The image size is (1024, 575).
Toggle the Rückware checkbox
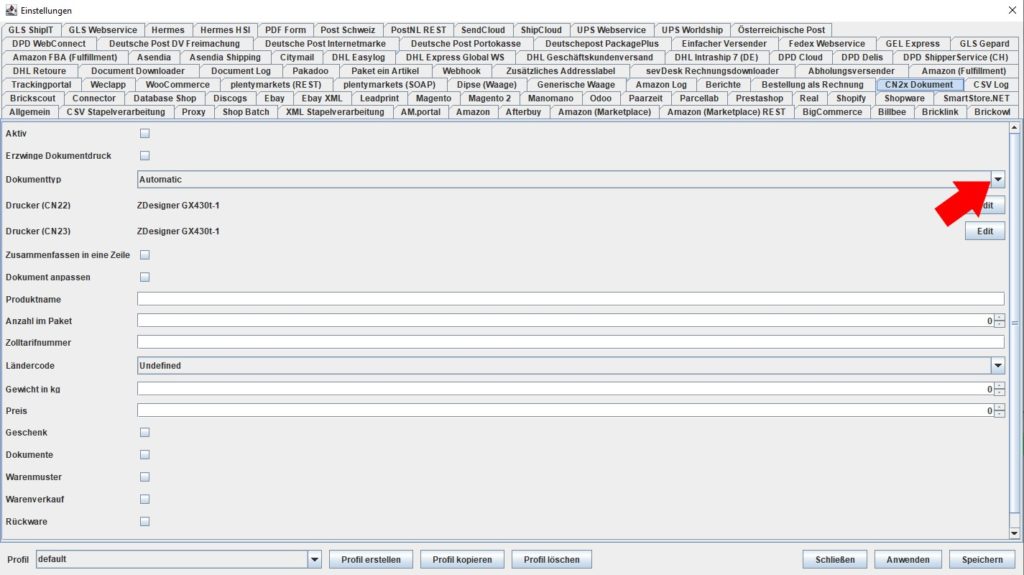(x=145, y=521)
